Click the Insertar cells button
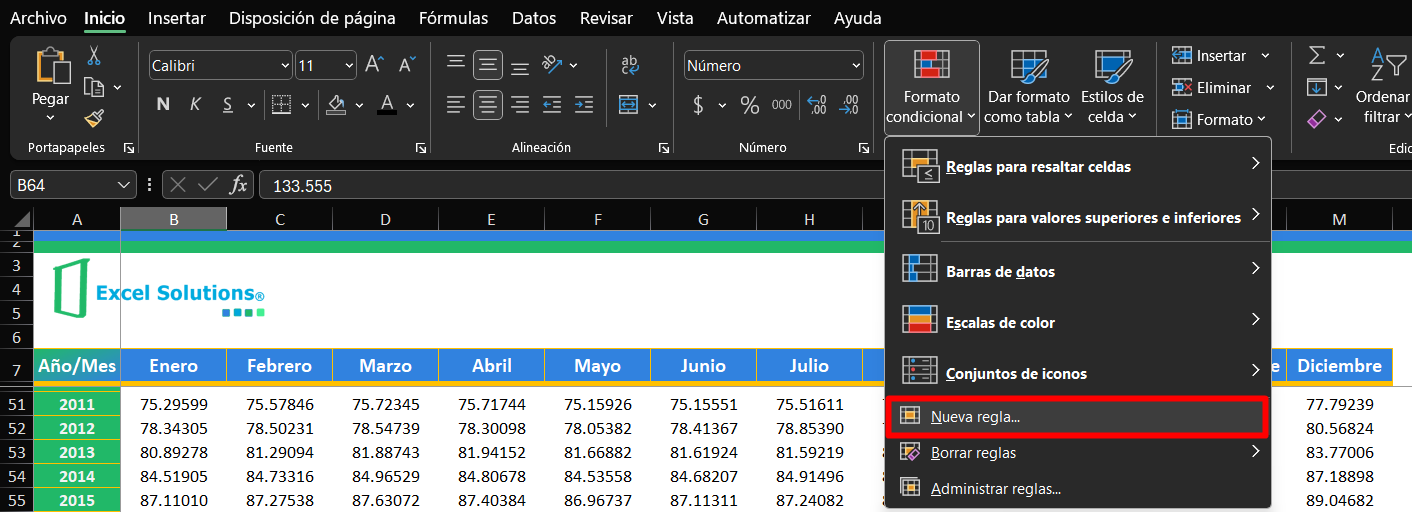This screenshot has height=512, width=1412. pos(1221,56)
